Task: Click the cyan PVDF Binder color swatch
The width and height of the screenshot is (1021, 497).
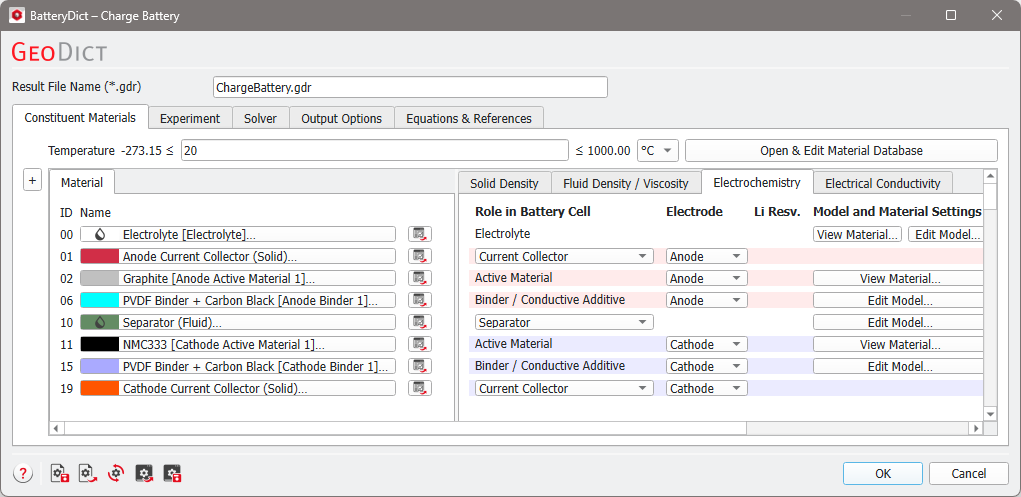Action: coord(100,300)
